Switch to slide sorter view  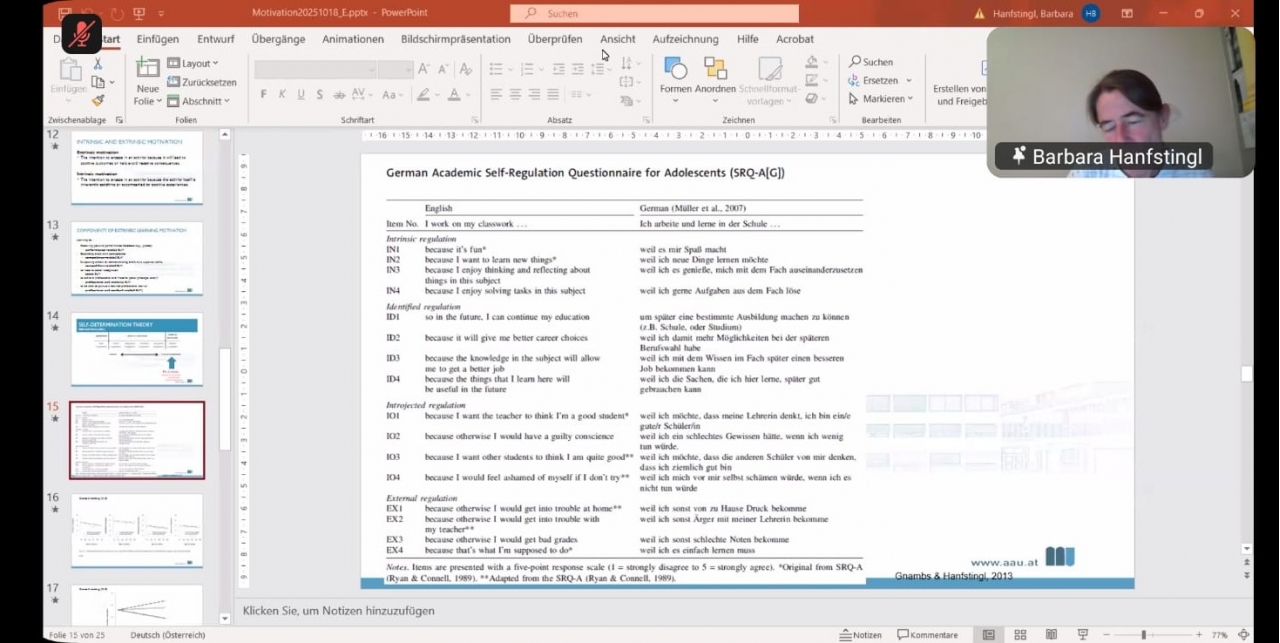point(1020,635)
